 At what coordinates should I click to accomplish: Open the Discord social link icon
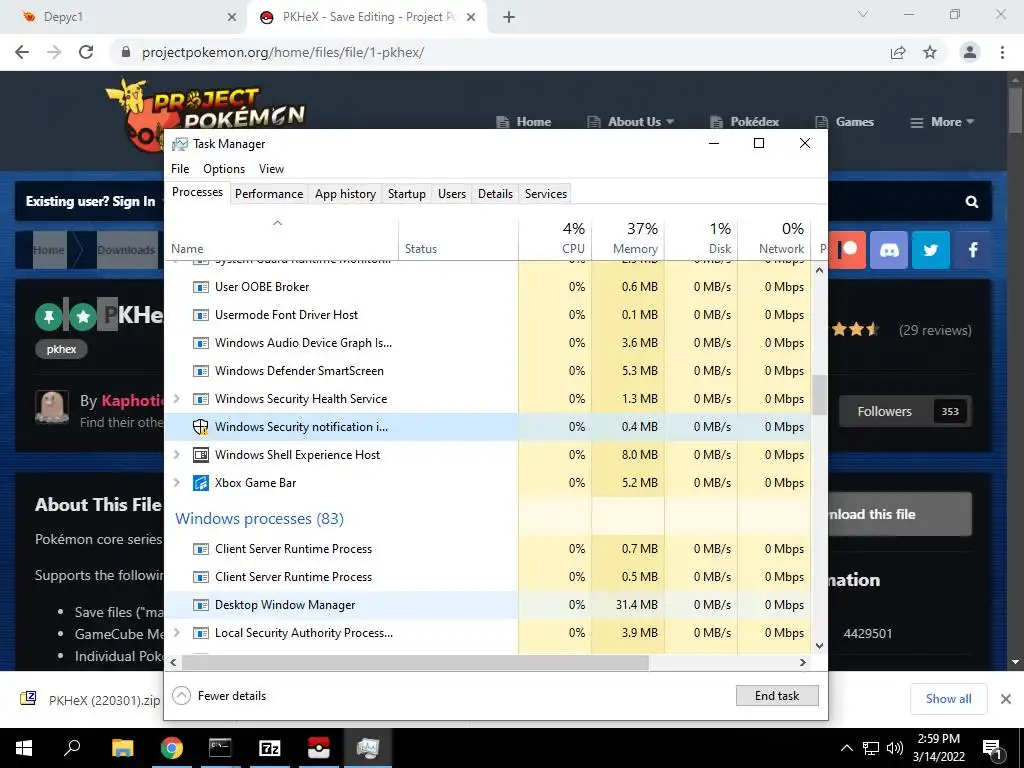coord(889,250)
